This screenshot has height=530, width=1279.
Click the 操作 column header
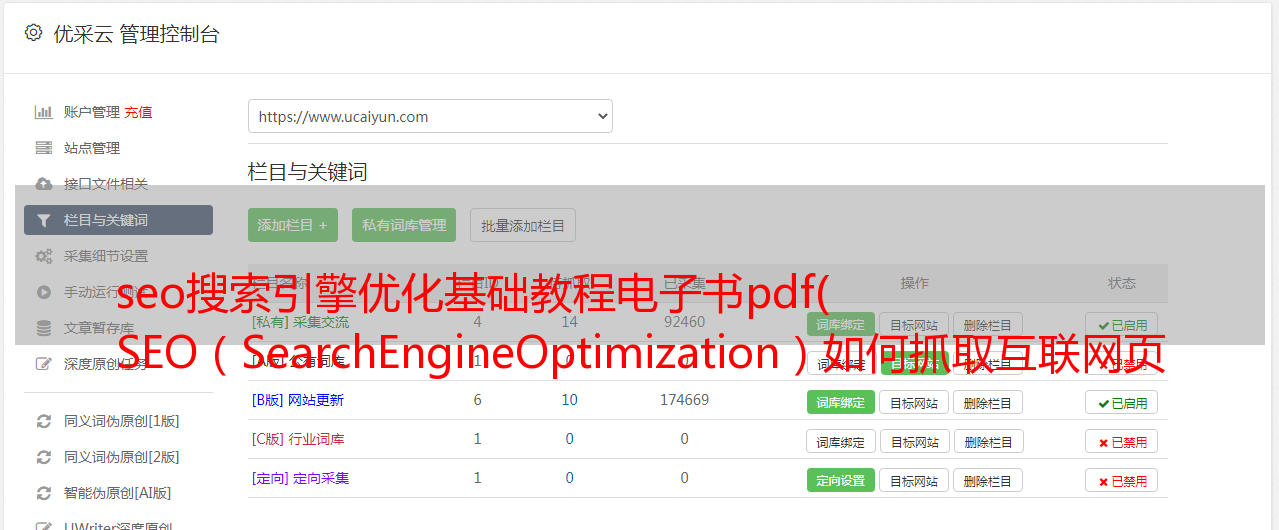[x=915, y=283]
